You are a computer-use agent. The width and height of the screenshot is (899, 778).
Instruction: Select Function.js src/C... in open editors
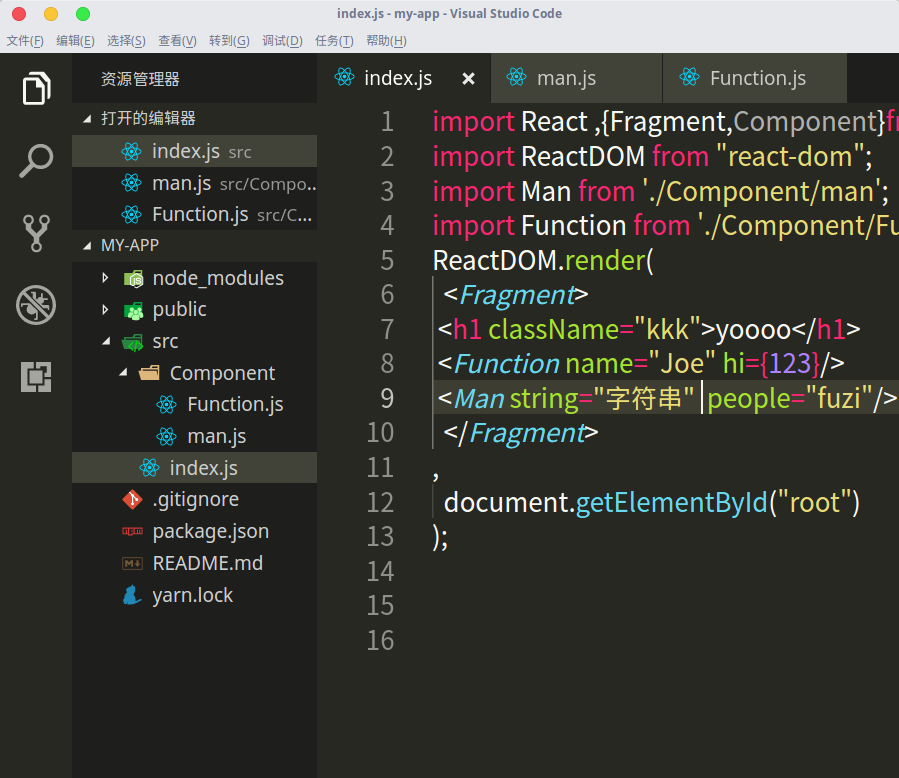[194, 214]
